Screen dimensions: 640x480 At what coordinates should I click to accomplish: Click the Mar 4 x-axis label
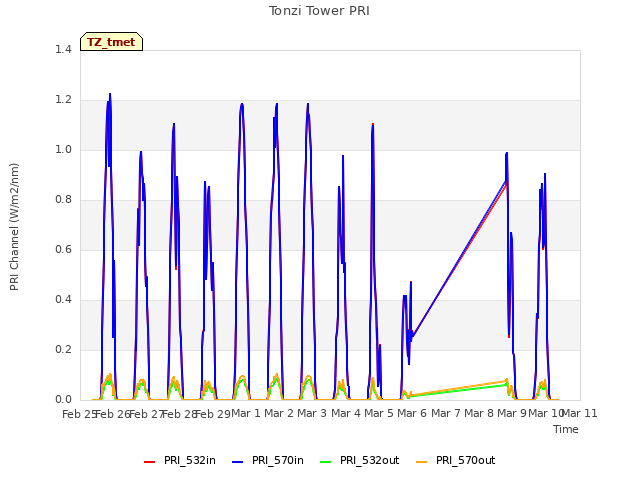(346, 413)
